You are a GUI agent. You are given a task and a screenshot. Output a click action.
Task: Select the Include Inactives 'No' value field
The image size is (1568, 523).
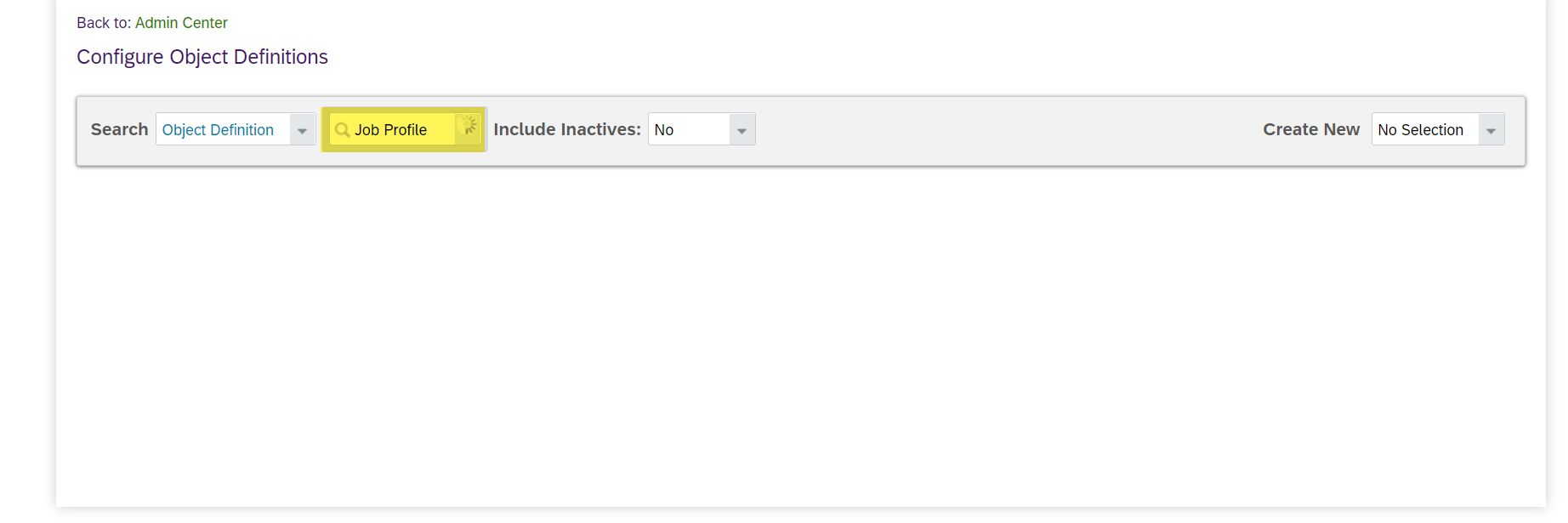tap(689, 130)
